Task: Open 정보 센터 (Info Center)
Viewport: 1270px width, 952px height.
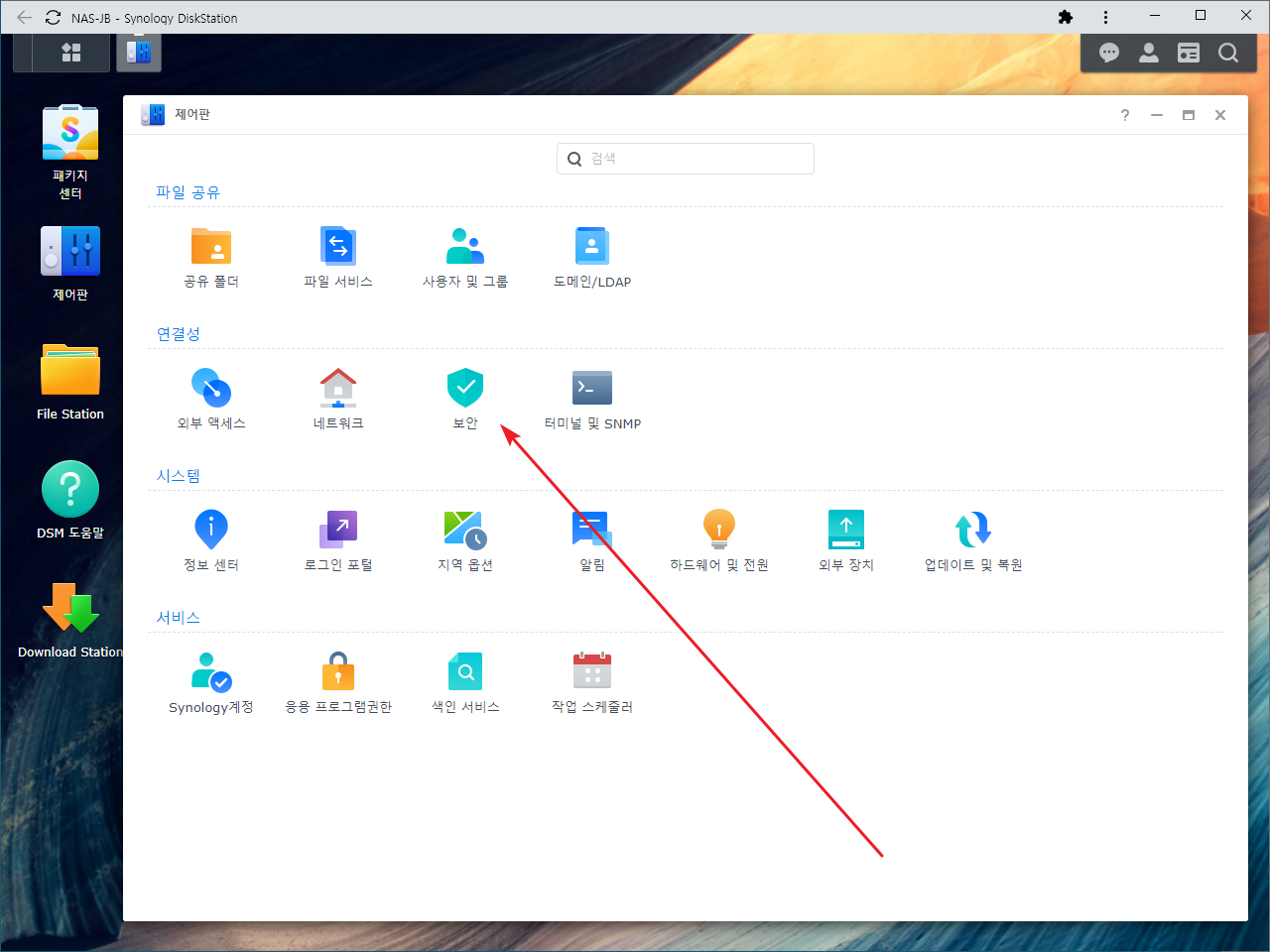Action: [x=210, y=540]
